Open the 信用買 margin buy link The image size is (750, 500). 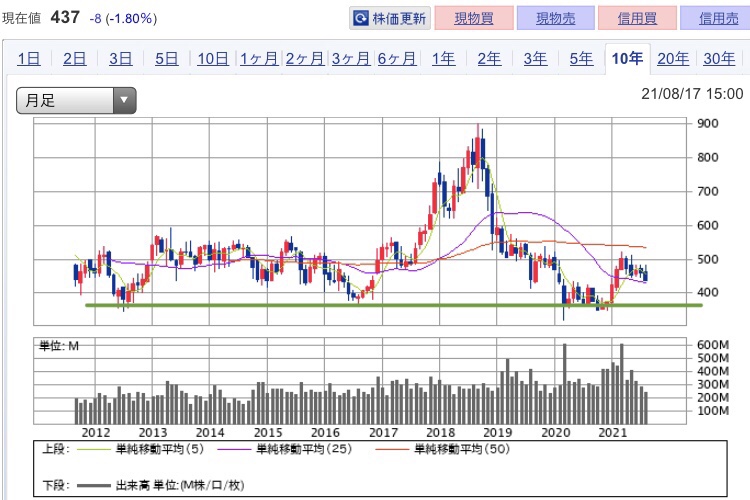(637, 19)
